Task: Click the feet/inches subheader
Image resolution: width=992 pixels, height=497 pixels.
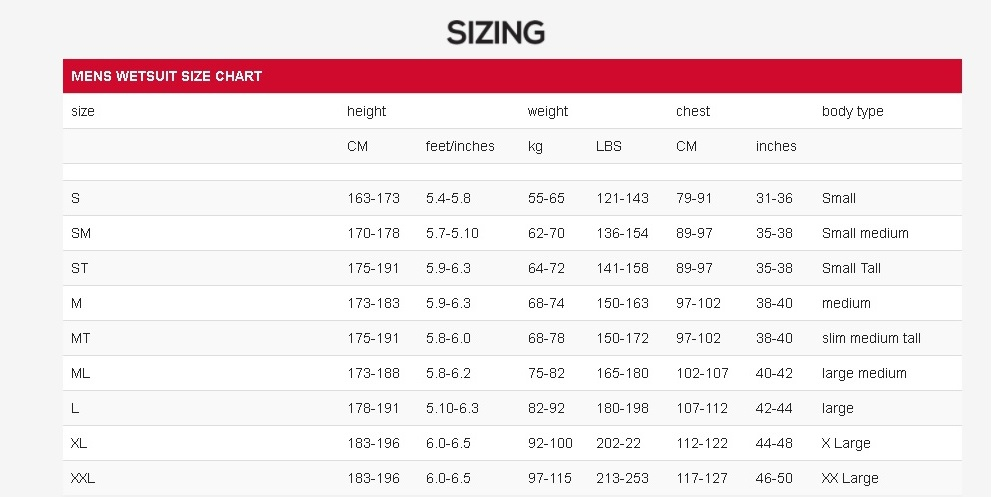Action: tap(460, 146)
